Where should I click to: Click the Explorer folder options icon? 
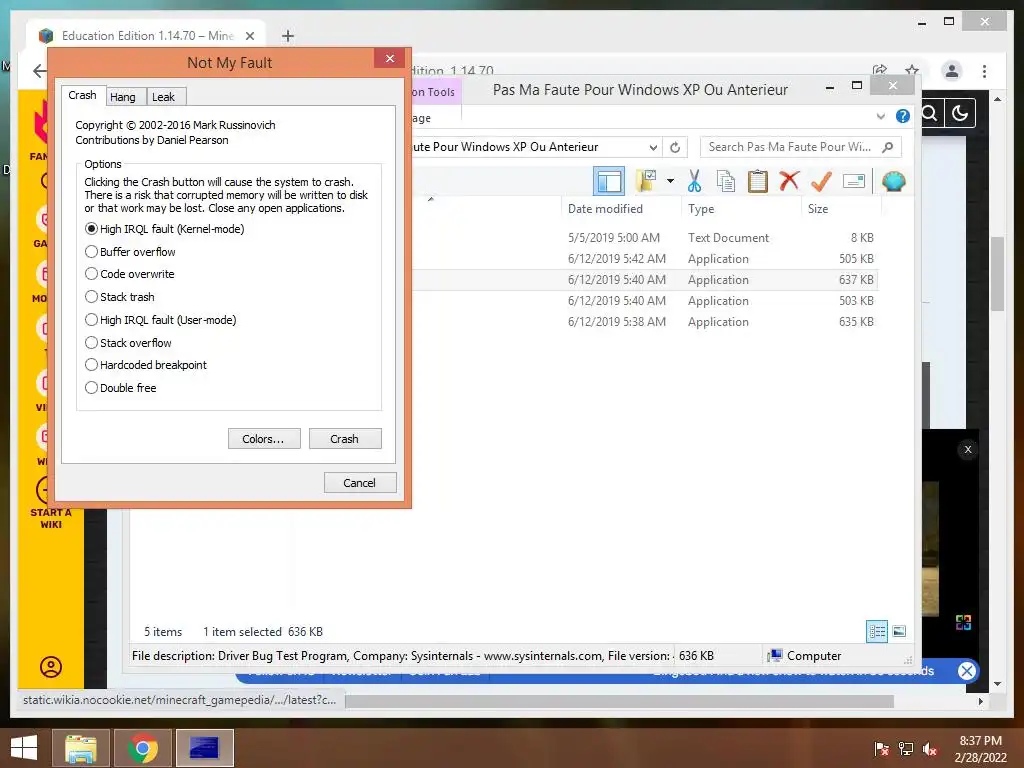coord(646,181)
